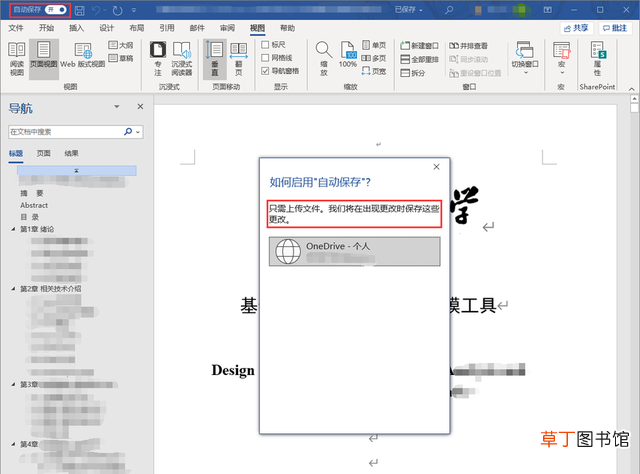This screenshot has height=474, width=640.
Task: Open the ribbon display options icon
Action: click(x=548, y=10)
